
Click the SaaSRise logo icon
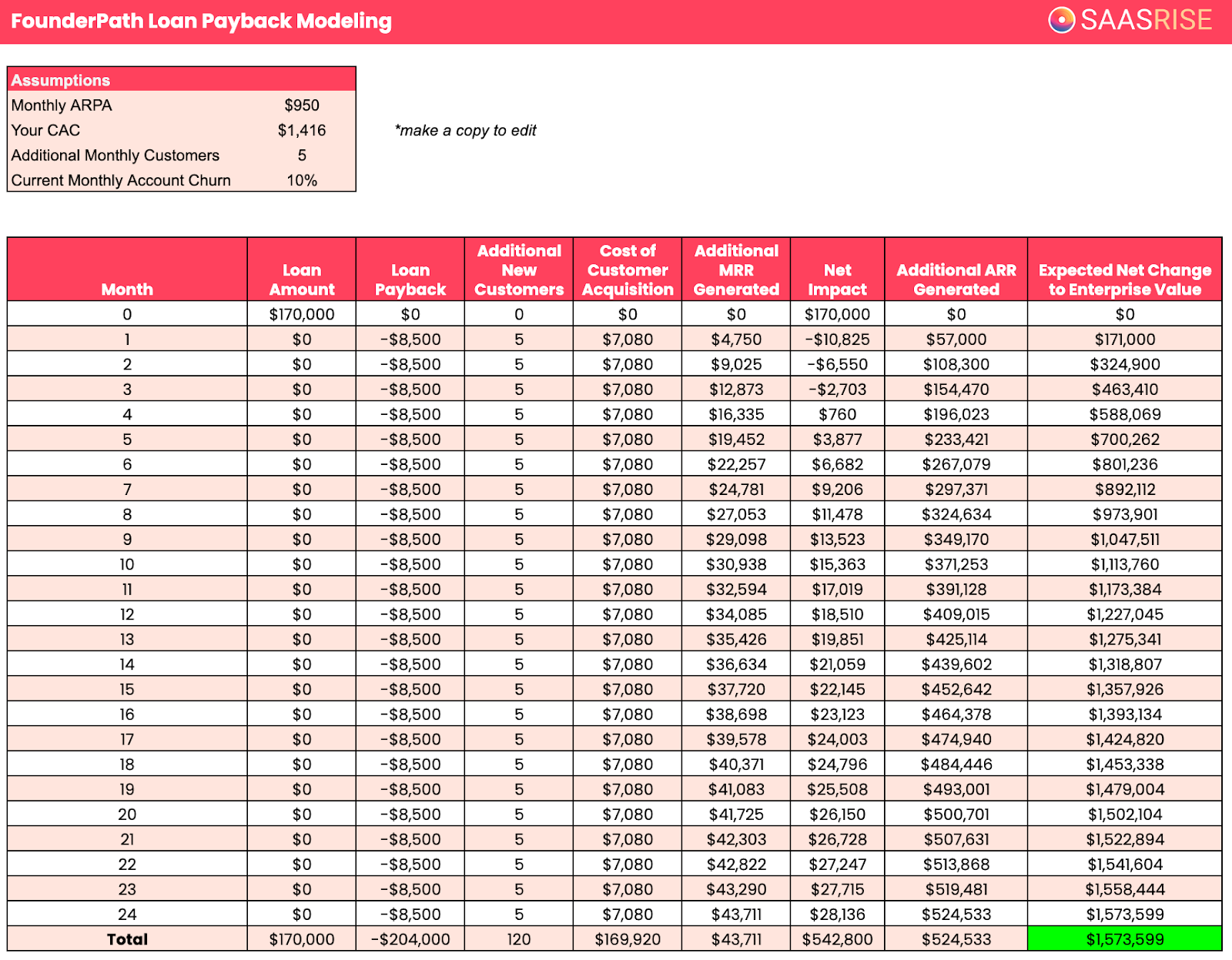coord(1062,20)
